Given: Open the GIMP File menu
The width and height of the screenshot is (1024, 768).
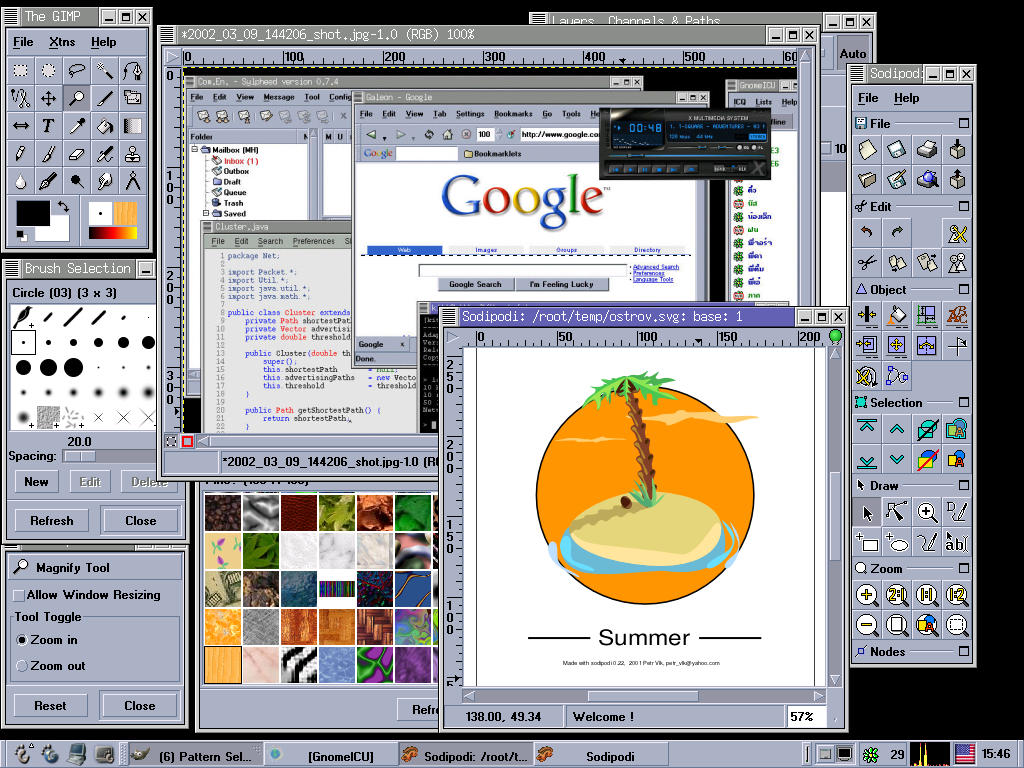Looking at the screenshot, I should (x=23, y=42).
